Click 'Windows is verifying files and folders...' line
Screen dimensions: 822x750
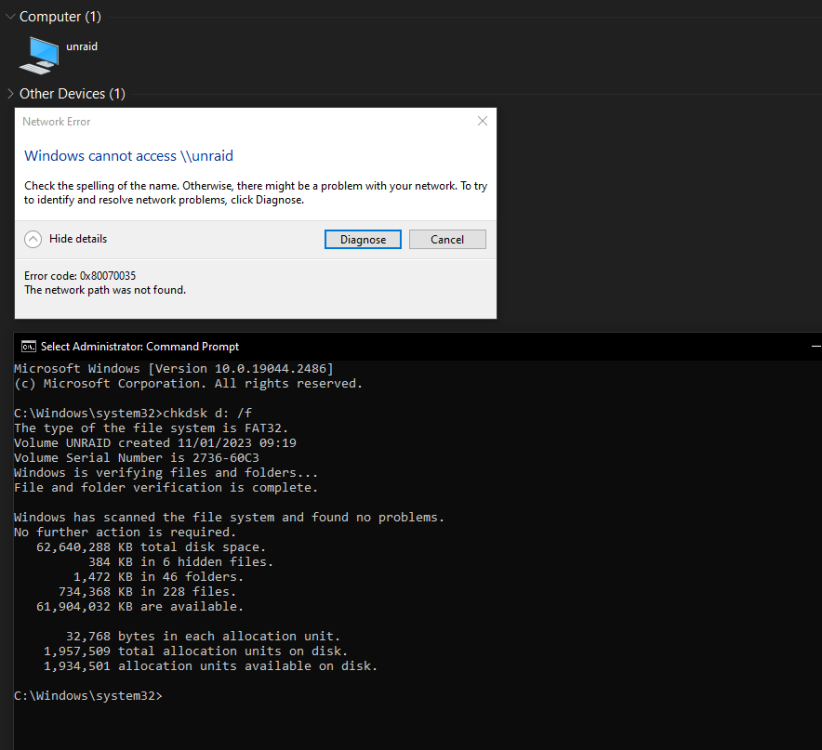tap(166, 472)
